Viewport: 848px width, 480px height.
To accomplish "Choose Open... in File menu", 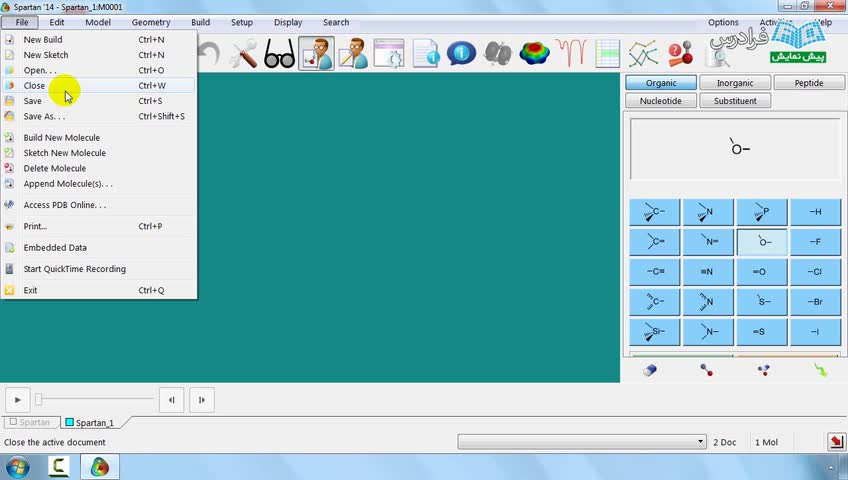I will pos(98,70).
